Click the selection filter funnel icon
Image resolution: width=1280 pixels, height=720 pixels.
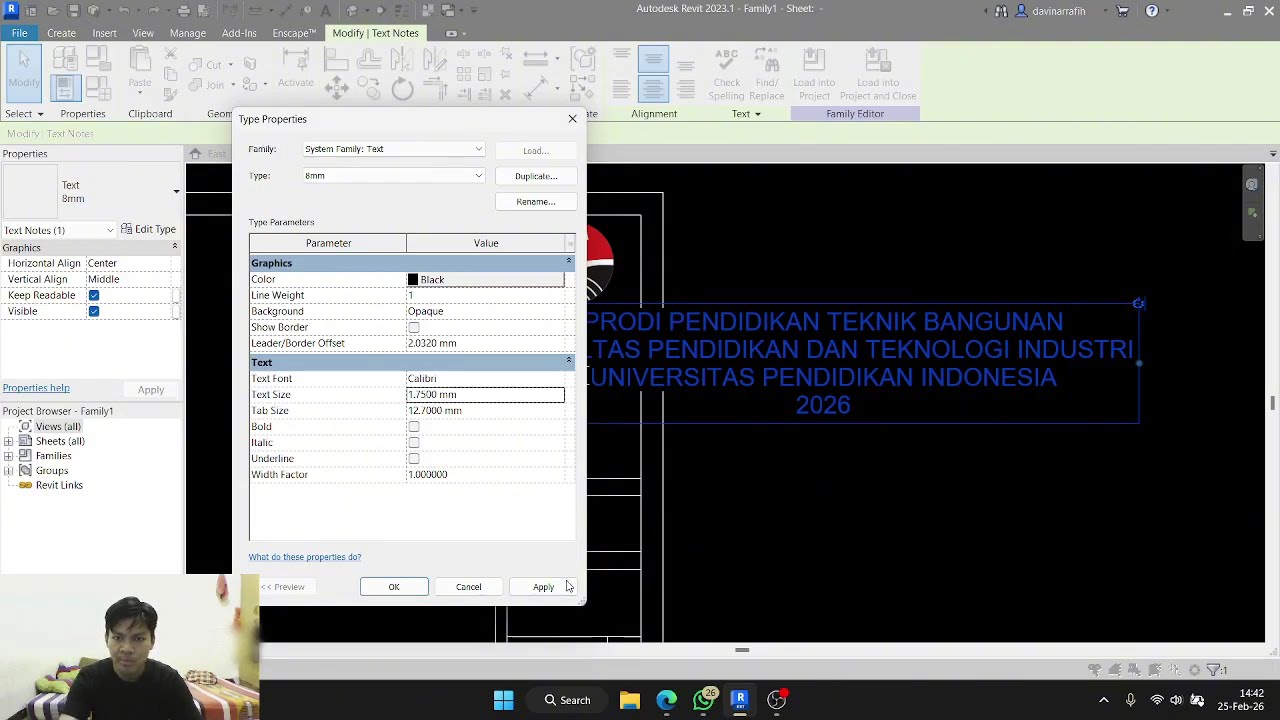1214,670
